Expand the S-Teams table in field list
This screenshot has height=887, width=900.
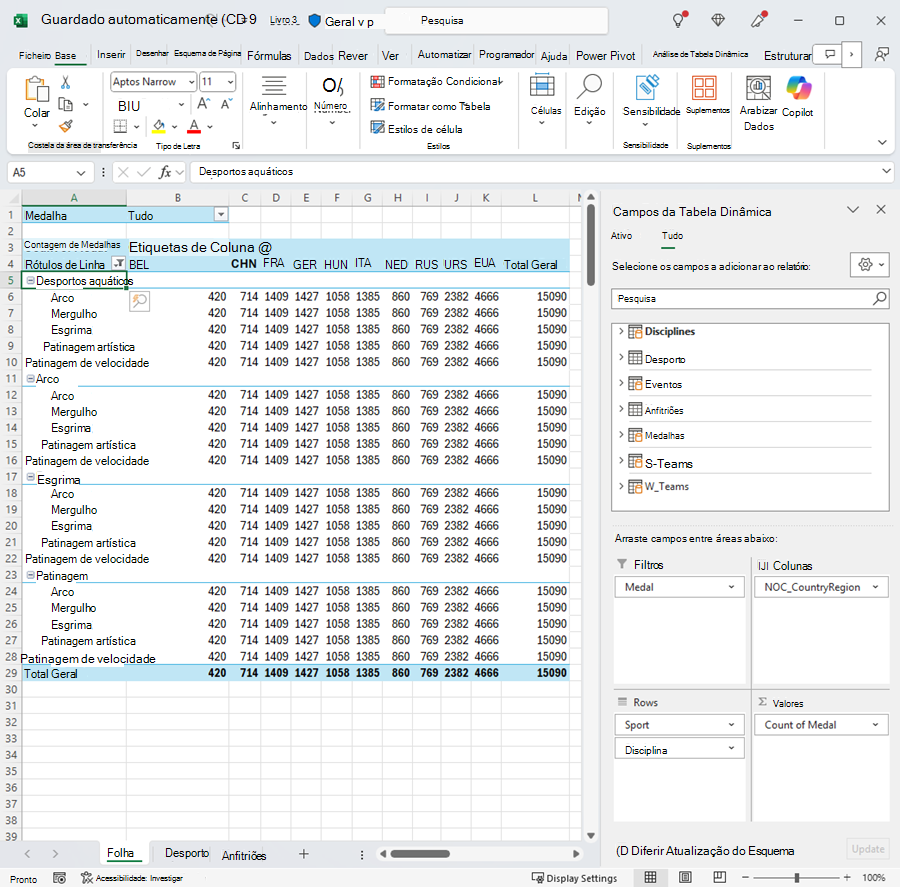[x=620, y=460]
